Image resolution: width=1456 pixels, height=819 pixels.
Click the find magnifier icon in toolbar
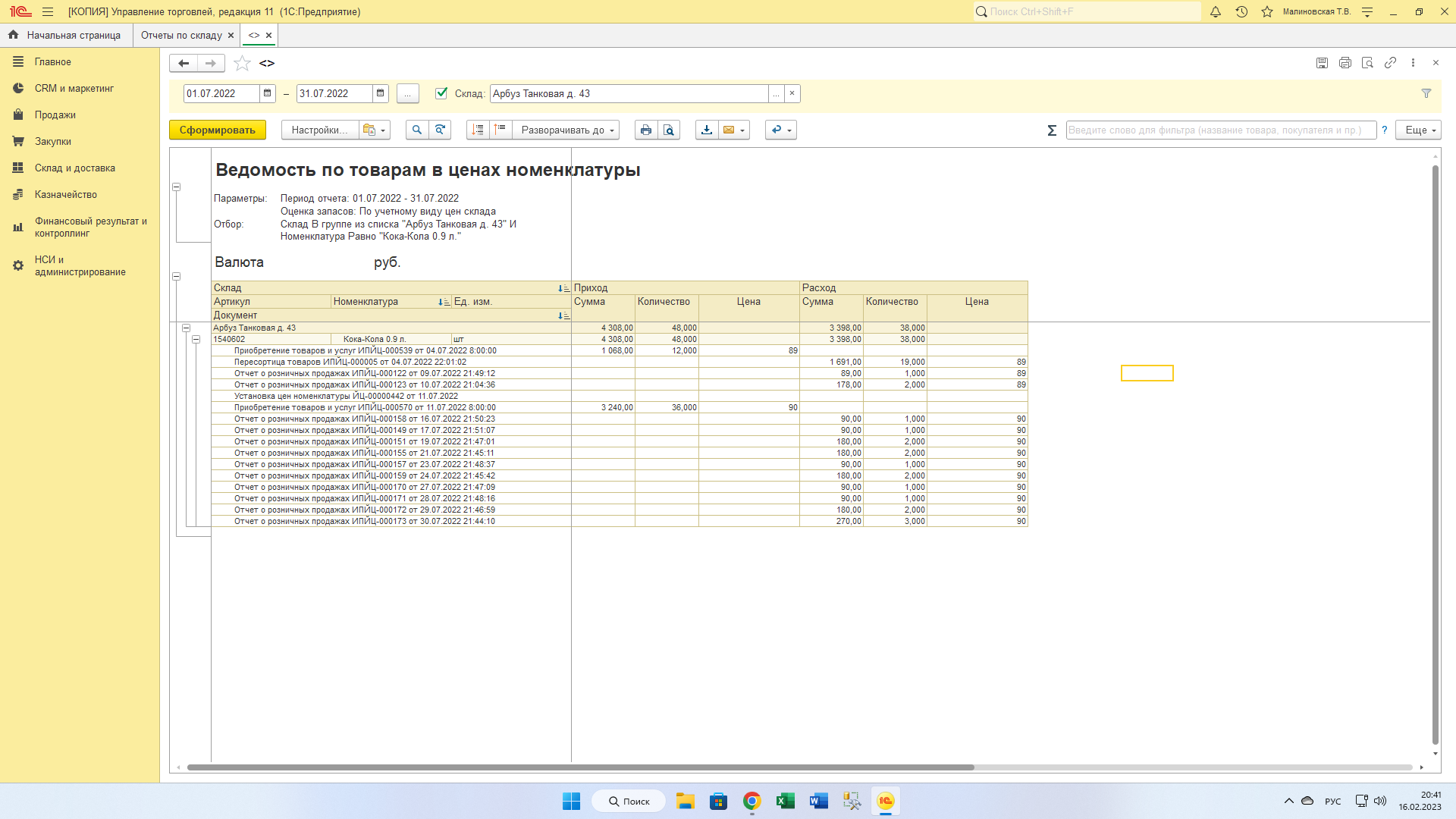coord(416,130)
